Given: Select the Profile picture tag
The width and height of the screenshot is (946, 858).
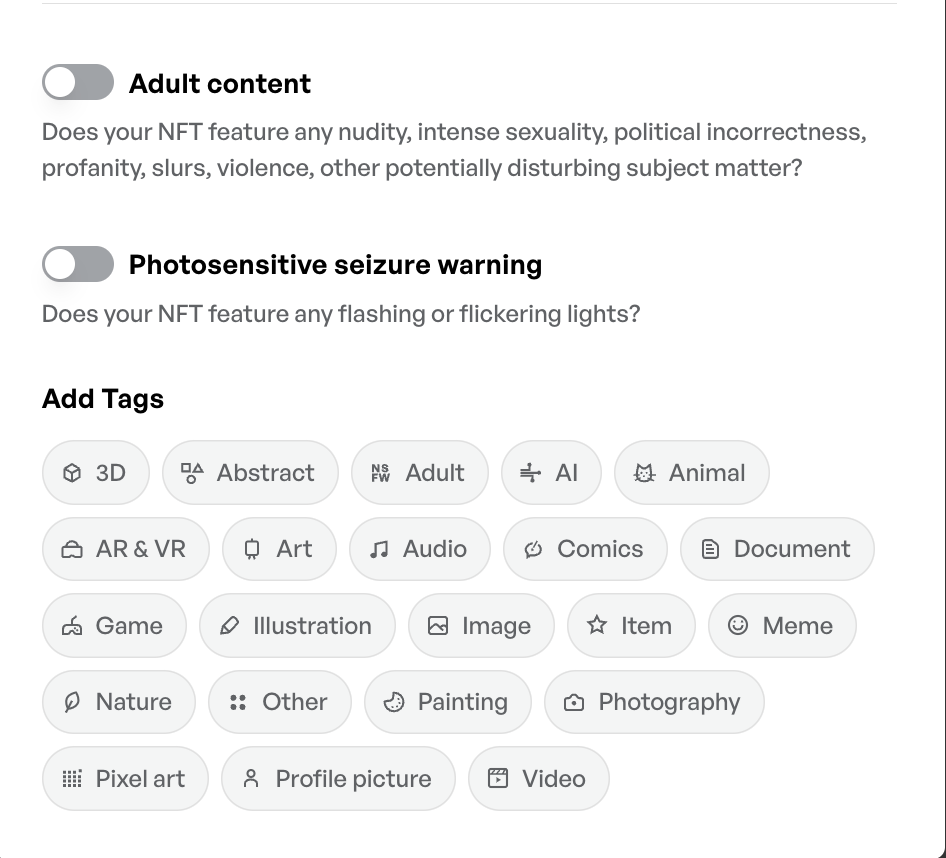Looking at the screenshot, I should click(x=338, y=779).
